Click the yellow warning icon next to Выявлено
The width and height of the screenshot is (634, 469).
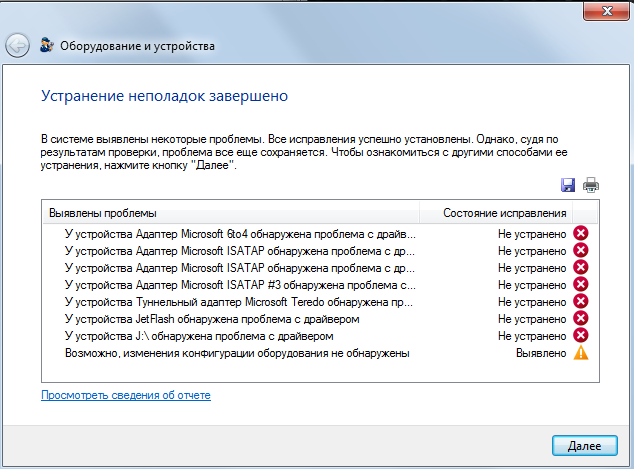click(x=581, y=353)
